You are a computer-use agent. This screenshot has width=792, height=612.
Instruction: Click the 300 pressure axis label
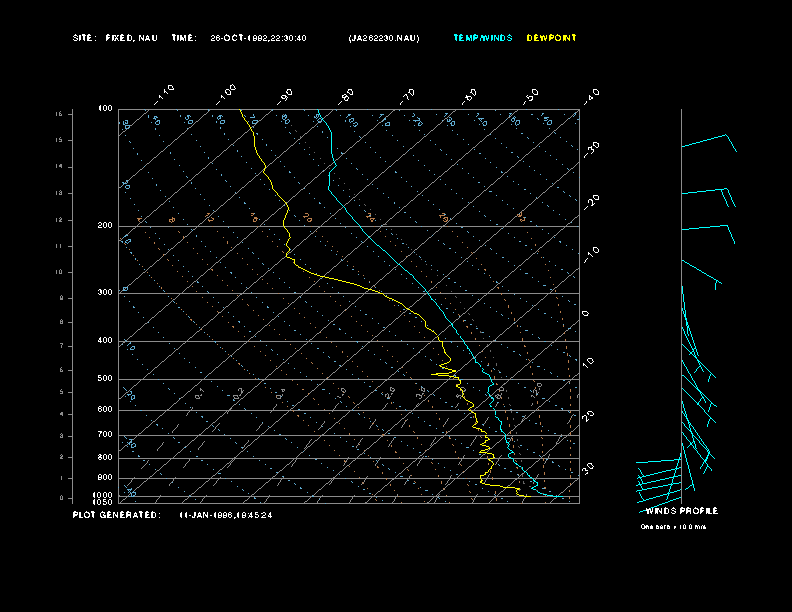[x=105, y=293]
